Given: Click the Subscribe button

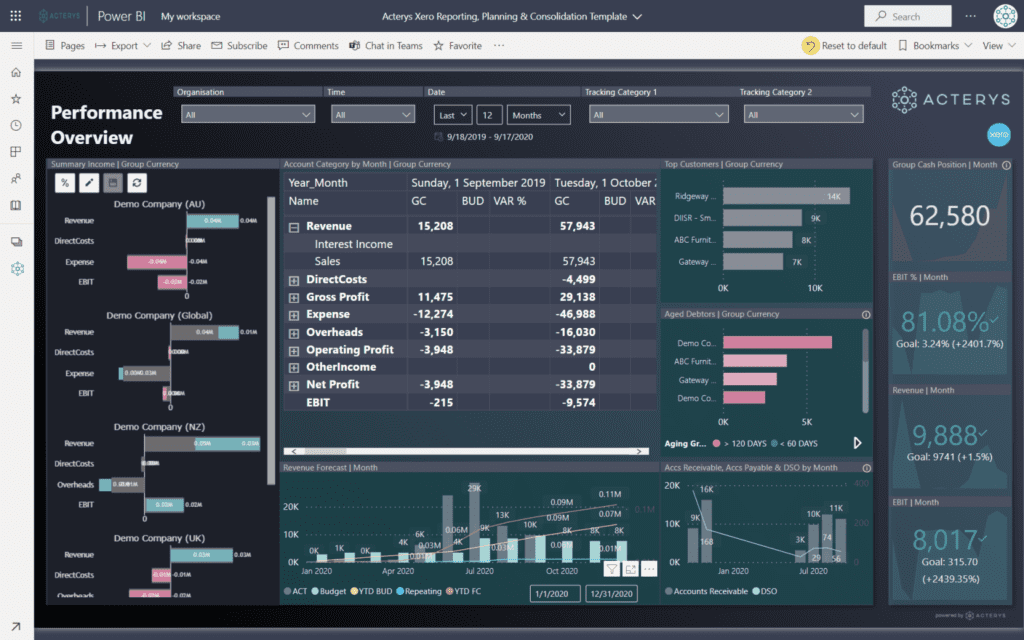Looking at the screenshot, I should [x=239, y=46].
